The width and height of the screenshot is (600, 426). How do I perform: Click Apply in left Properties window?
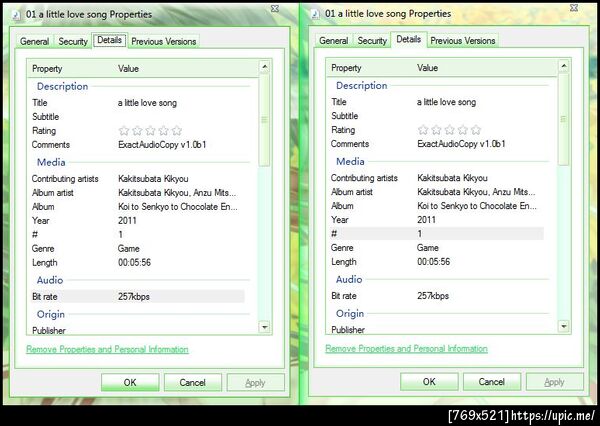click(255, 382)
